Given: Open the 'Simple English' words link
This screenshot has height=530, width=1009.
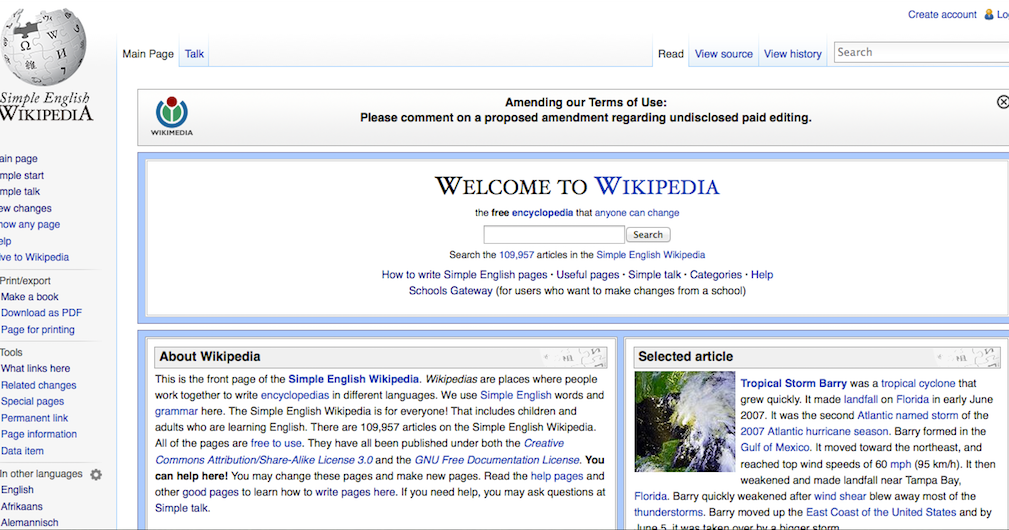Looking at the screenshot, I should [515, 395].
